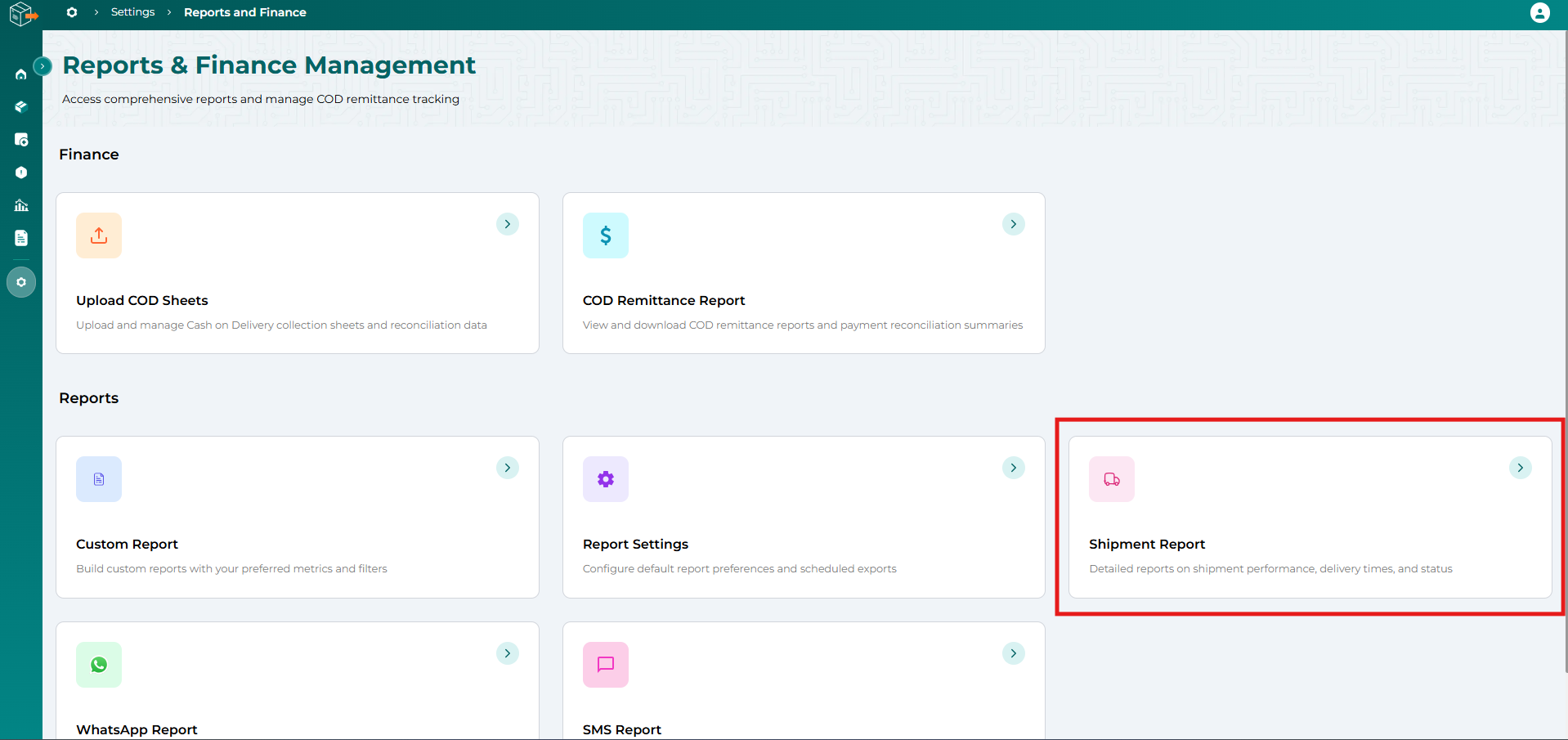Open the Custom Report title

click(127, 544)
